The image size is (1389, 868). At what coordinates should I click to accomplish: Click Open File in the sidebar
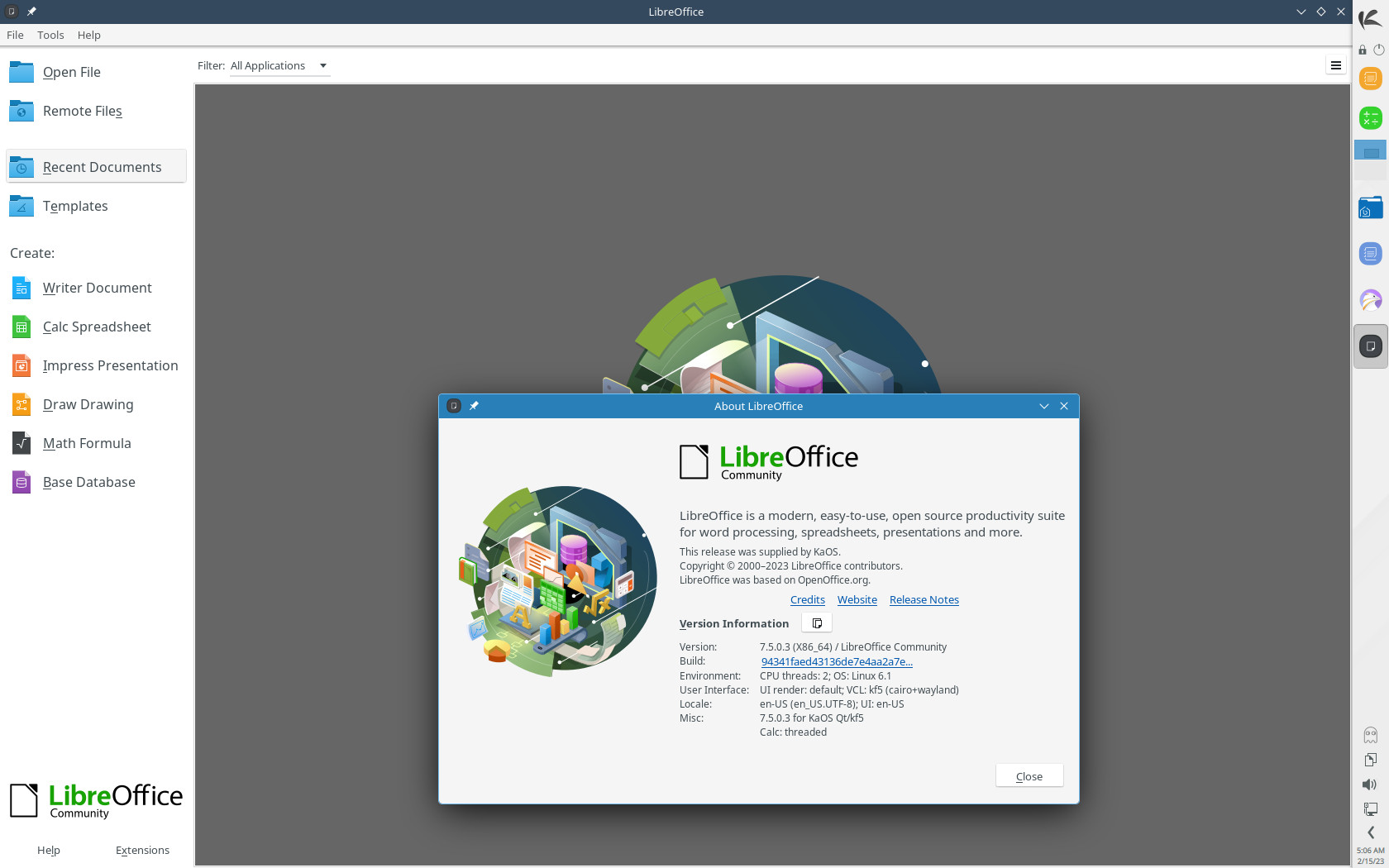(96, 72)
